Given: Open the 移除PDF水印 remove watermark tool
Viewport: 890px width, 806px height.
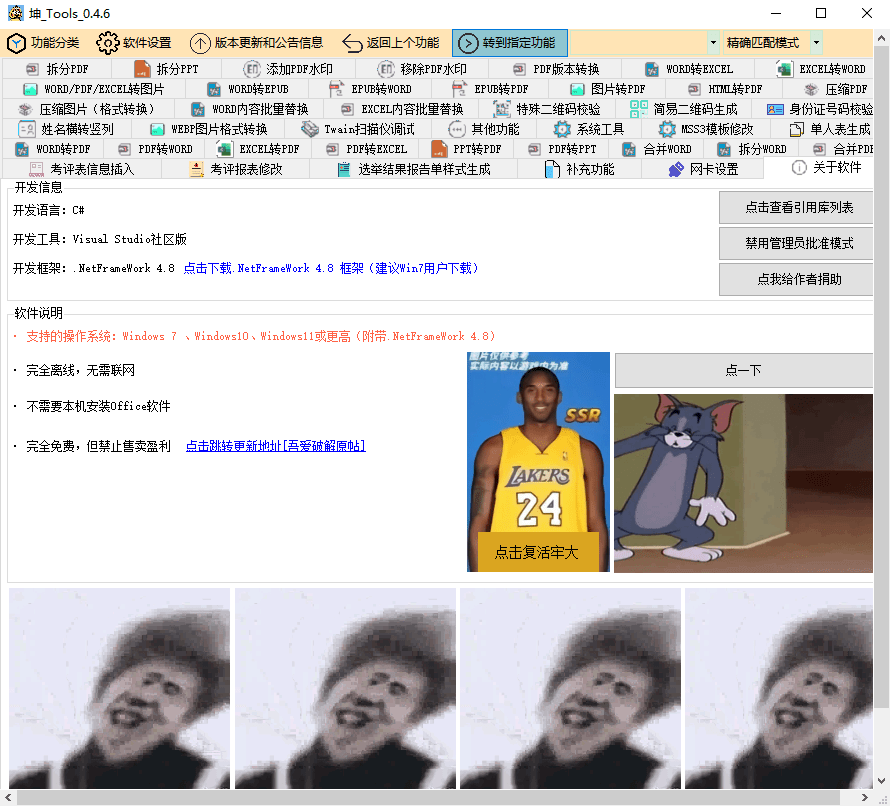Looking at the screenshot, I should [x=427, y=69].
